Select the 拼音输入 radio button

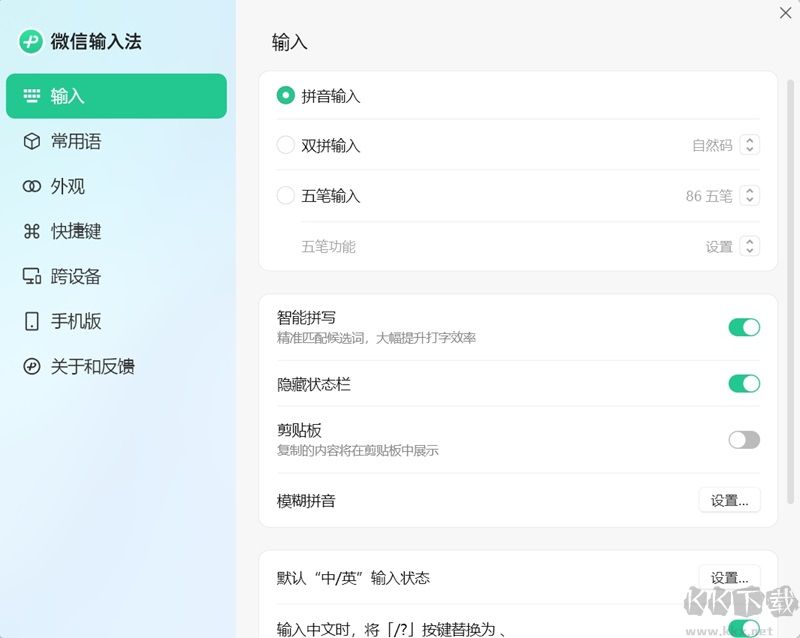pyautogui.click(x=286, y=95)
